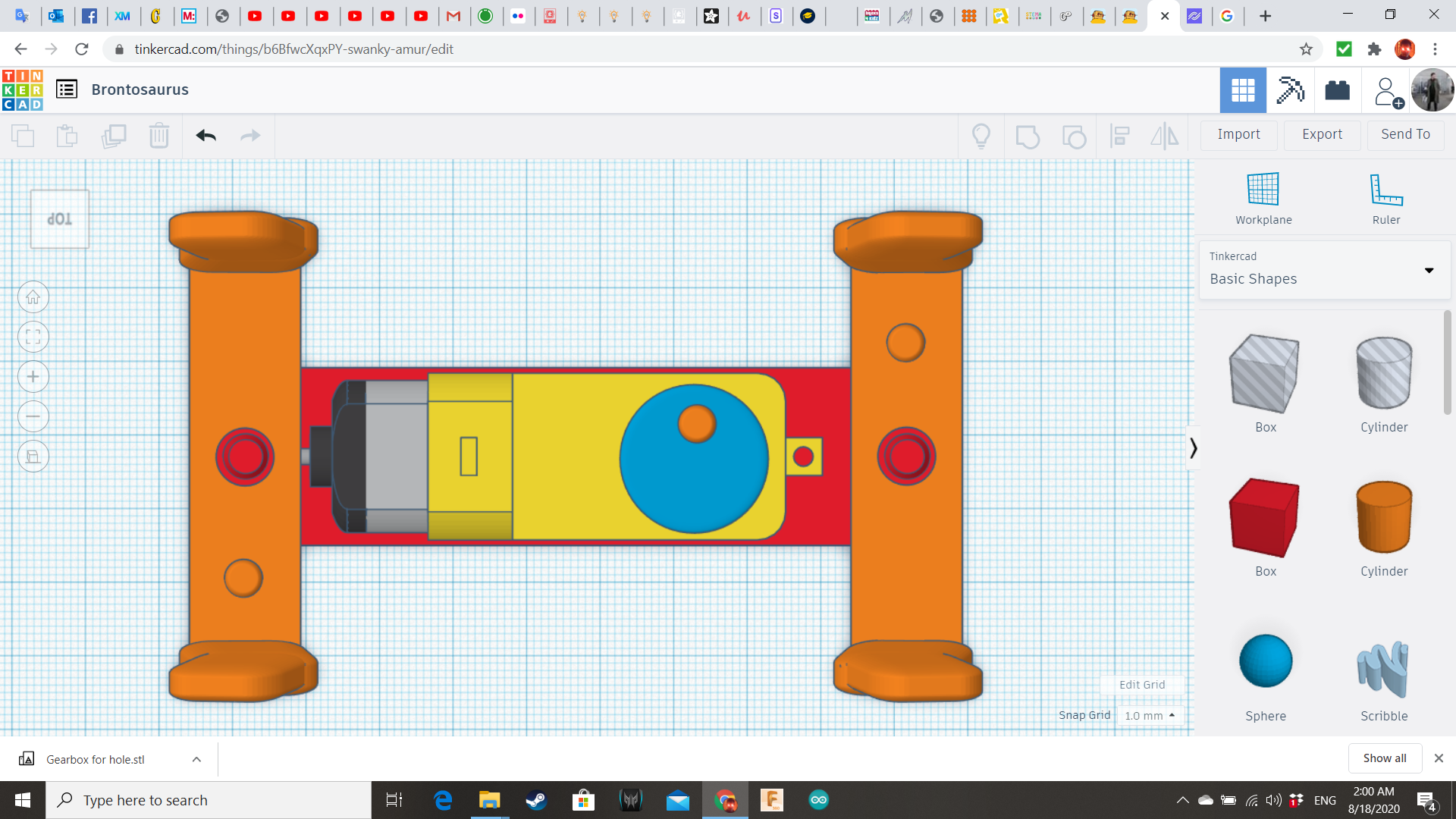The height and width of the screenshot is (819, 1456).
Task: Click the Edit Grid button
Action: click(1141, 685)
